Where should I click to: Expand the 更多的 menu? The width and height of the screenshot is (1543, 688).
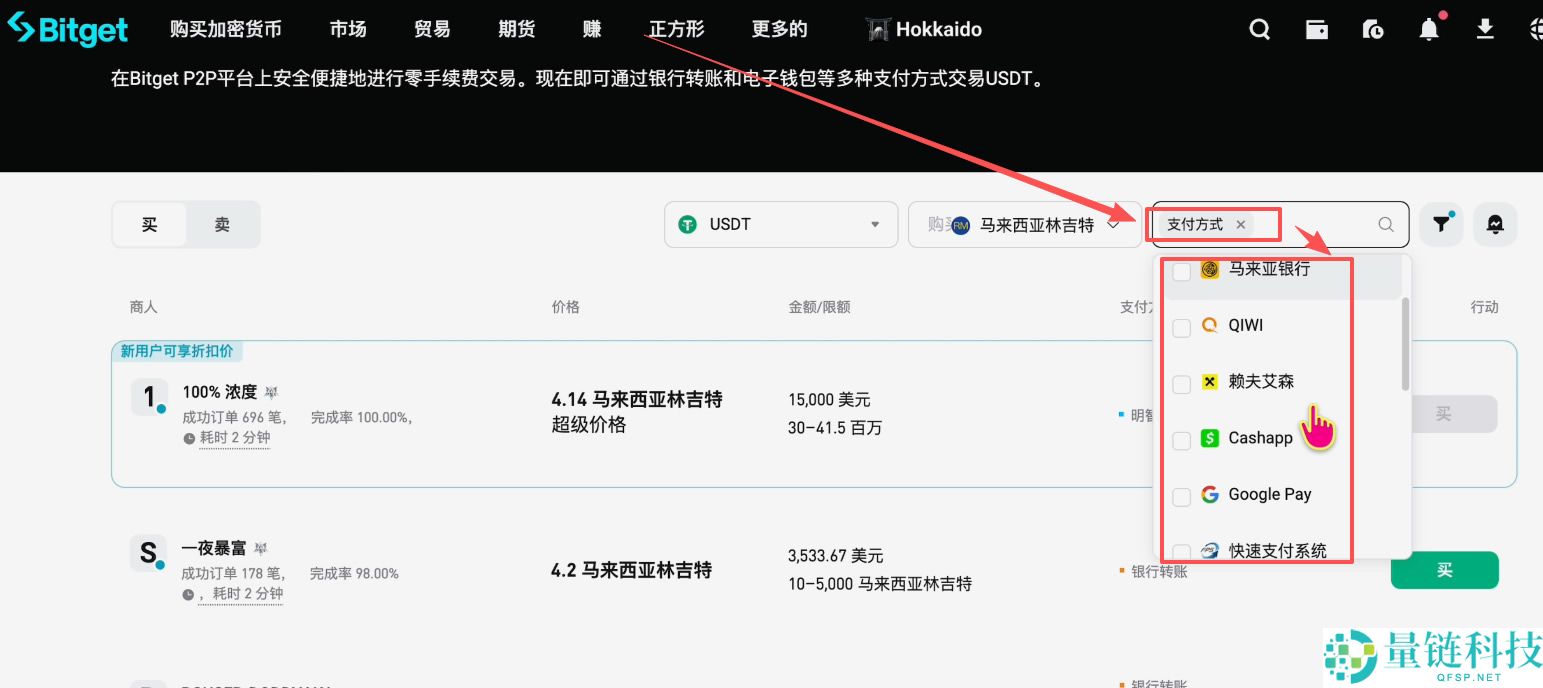779,29
